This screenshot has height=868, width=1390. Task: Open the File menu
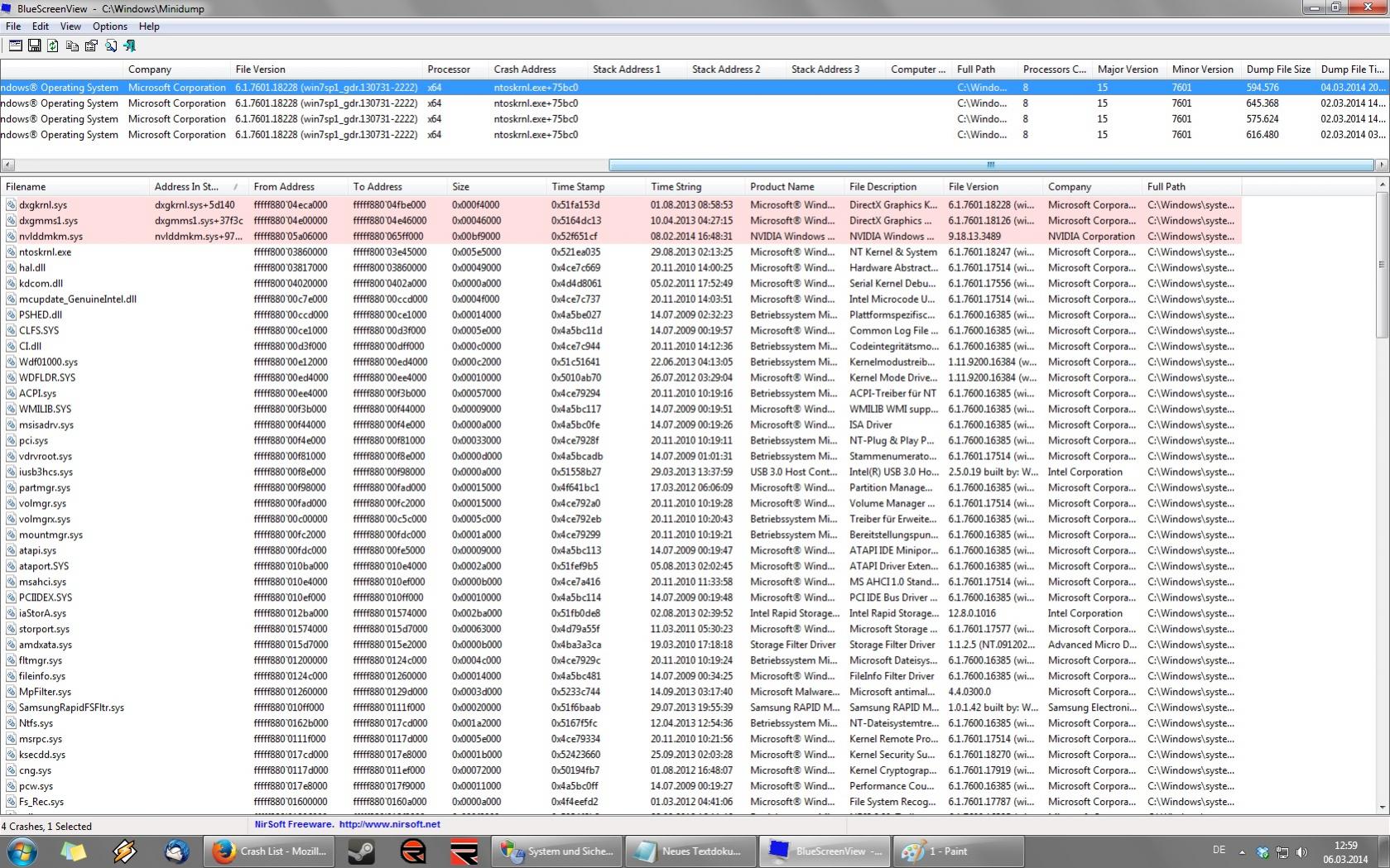13,26
